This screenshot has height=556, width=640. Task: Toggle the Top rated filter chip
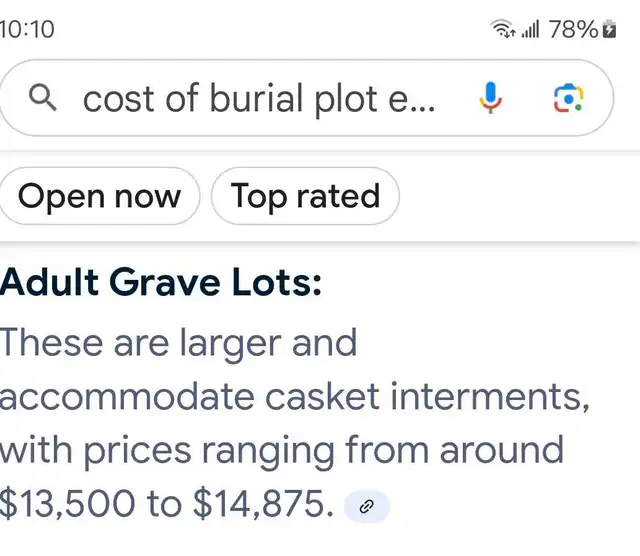pos(305,196)
